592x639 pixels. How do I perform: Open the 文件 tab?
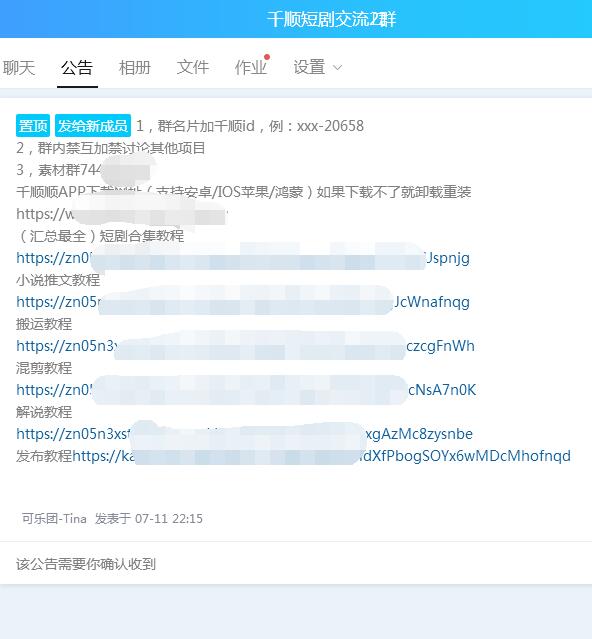[193, 67]
